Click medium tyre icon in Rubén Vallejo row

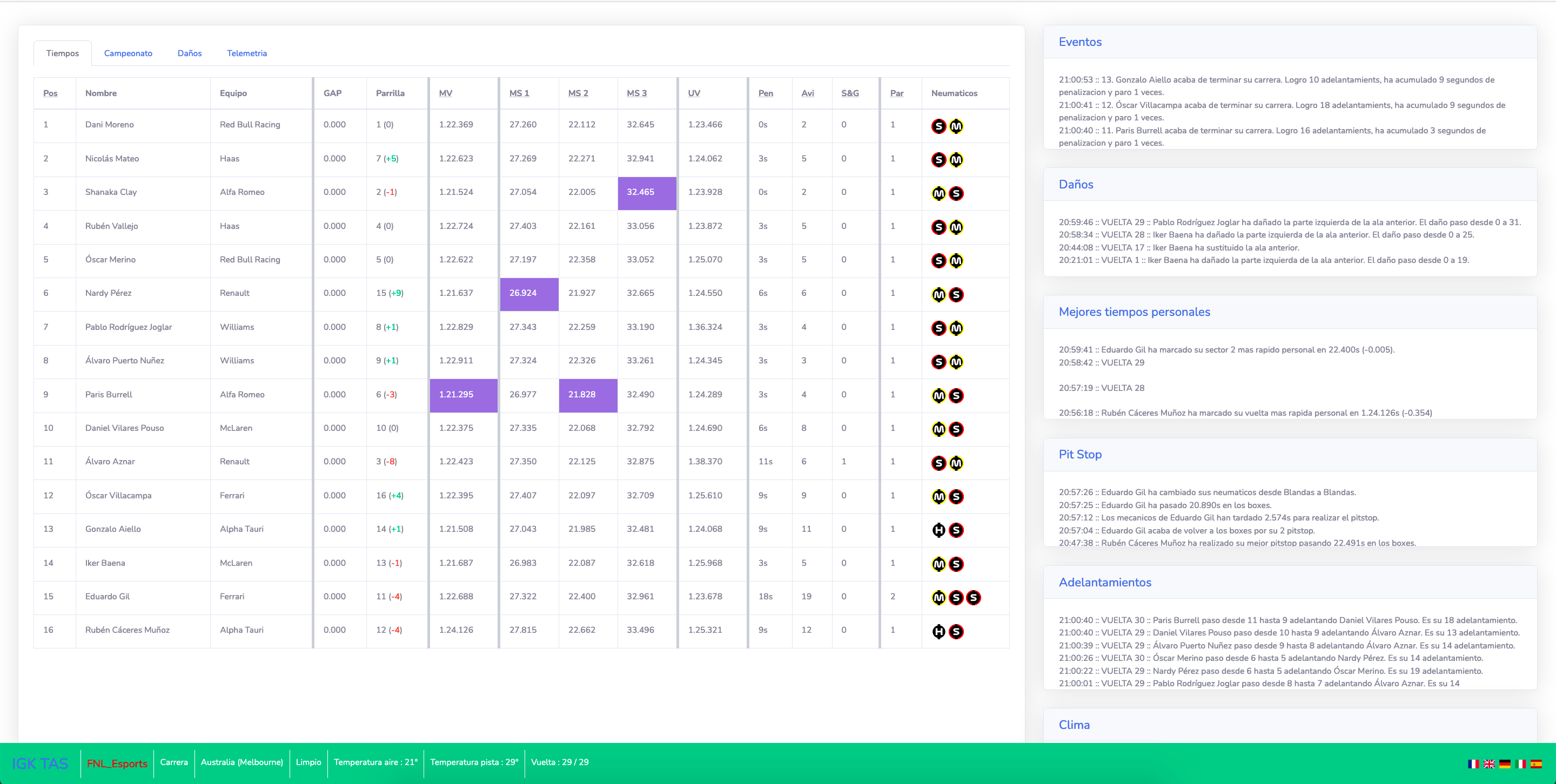pyautogui.click(x=956, y=227)
